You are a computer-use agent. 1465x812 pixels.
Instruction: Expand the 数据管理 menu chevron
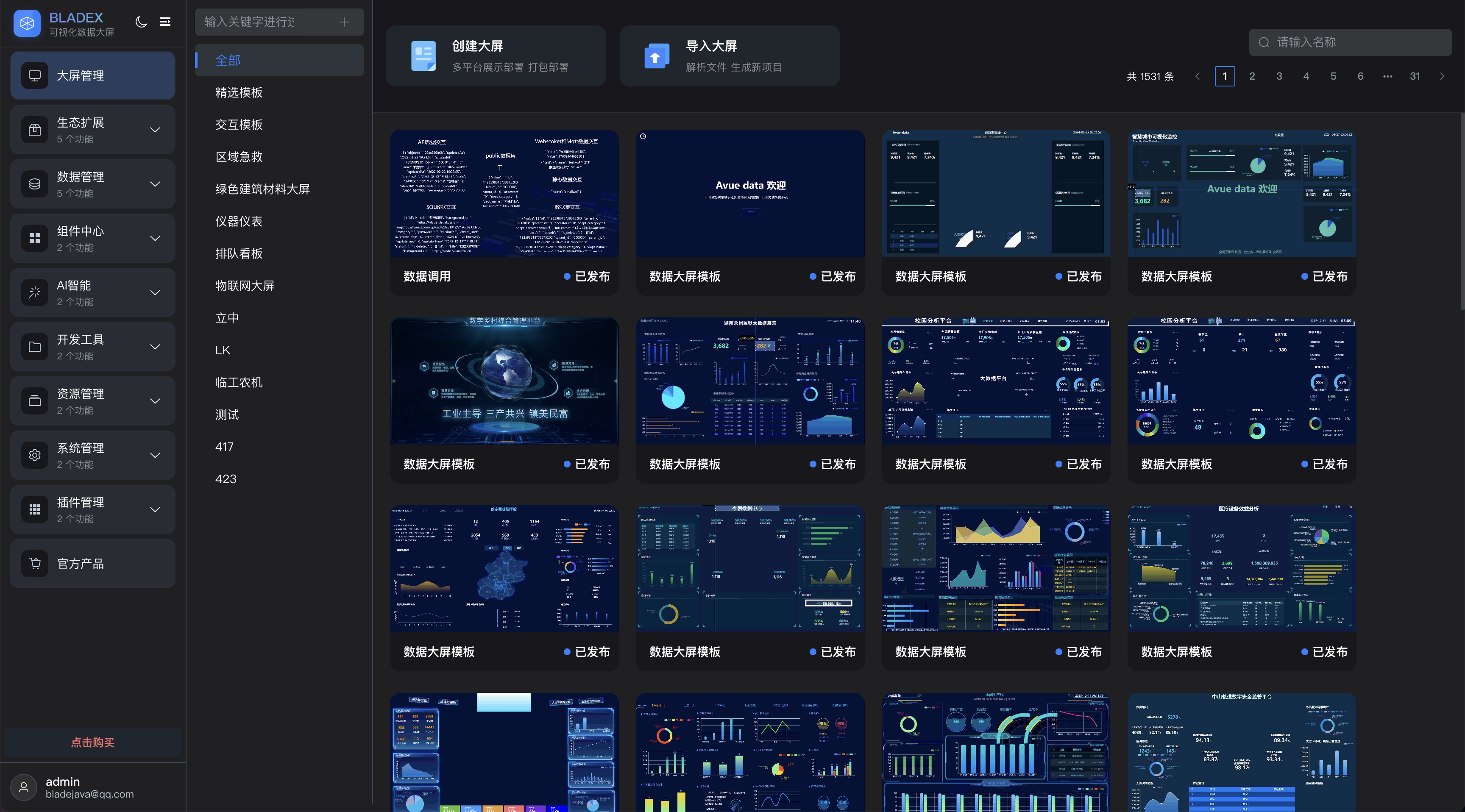coord(155,184)
